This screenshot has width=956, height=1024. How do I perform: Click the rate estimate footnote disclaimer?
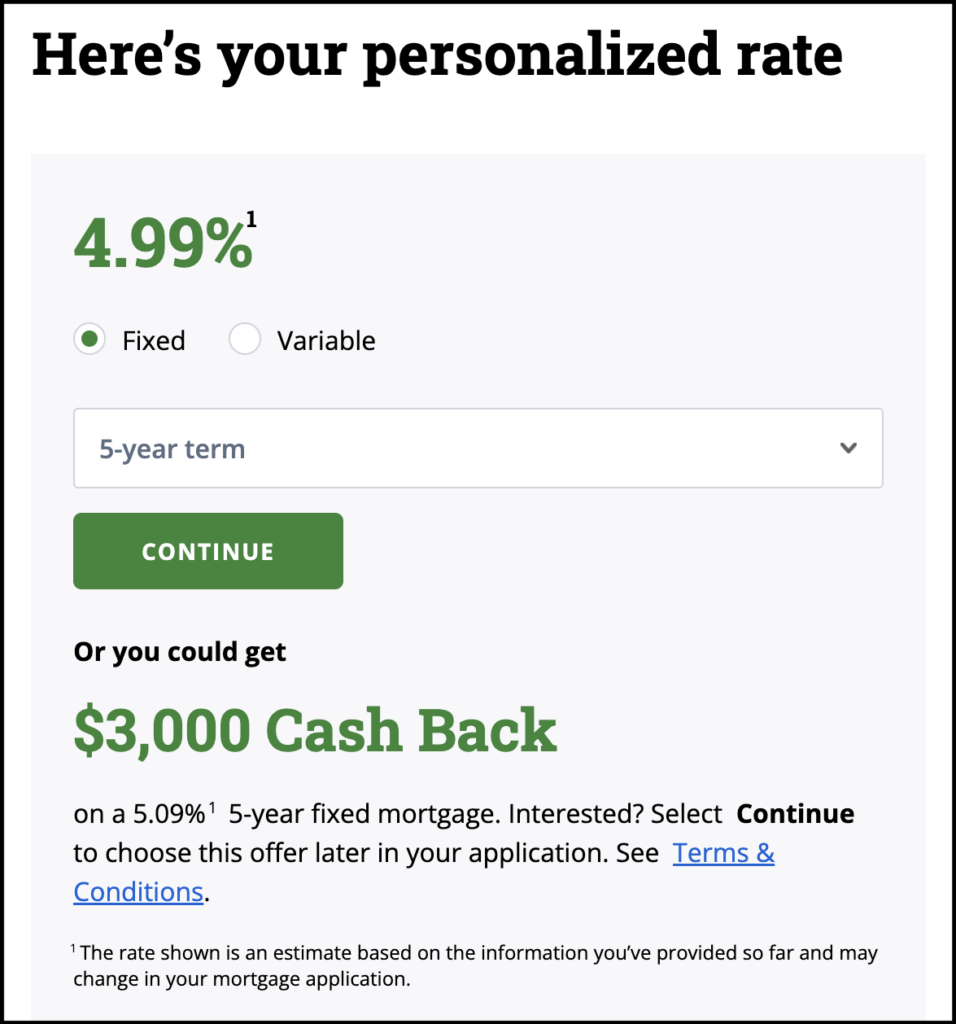[475, 965]
